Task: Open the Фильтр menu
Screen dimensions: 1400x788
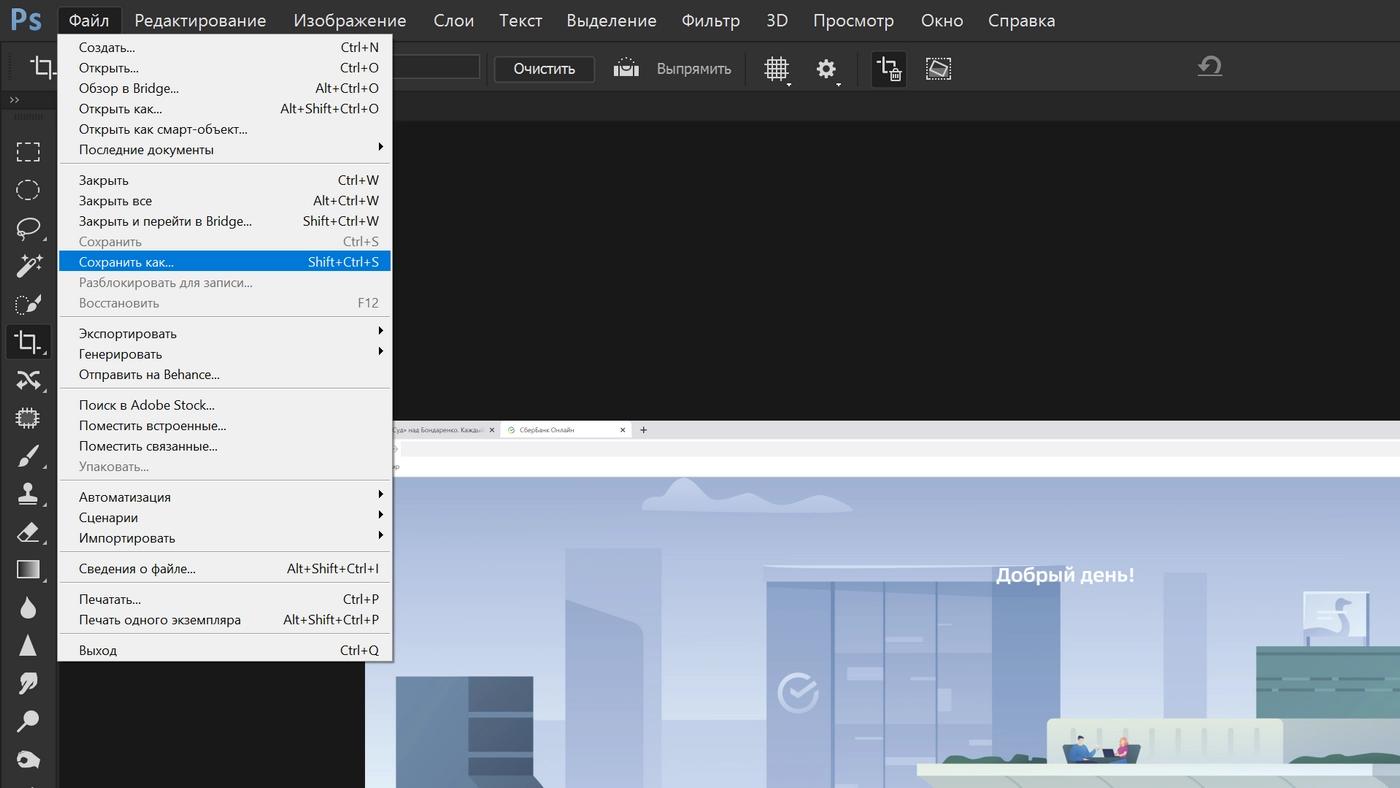Action: (711, 20)
